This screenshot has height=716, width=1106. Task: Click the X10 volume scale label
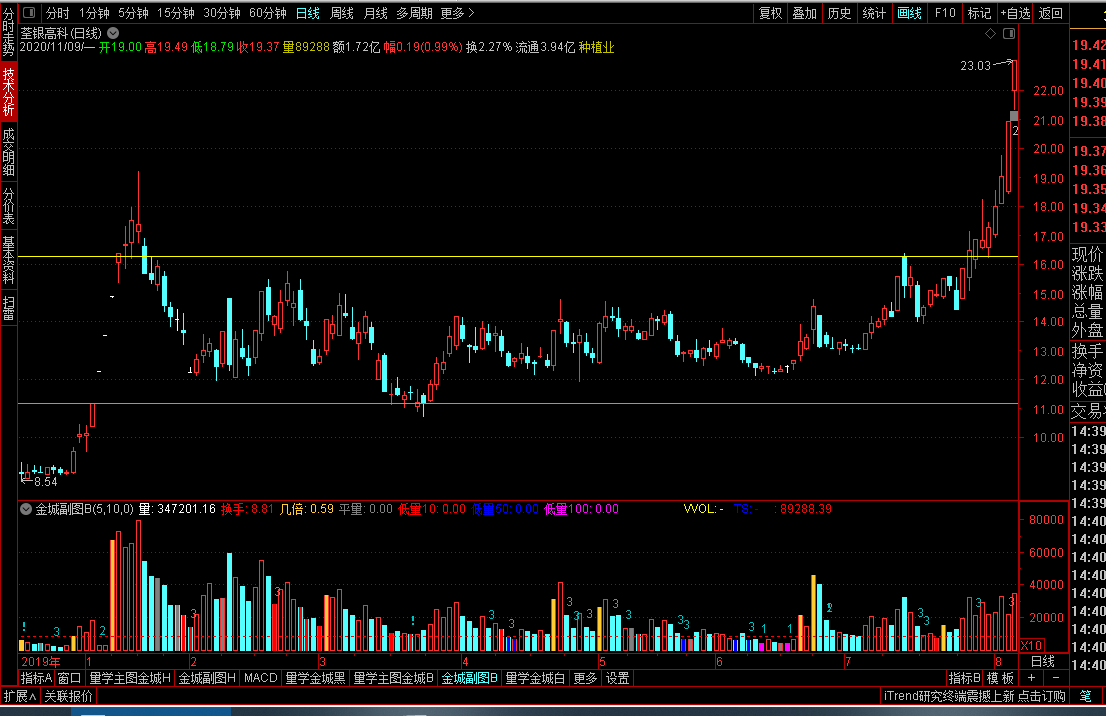point(1031,645)
